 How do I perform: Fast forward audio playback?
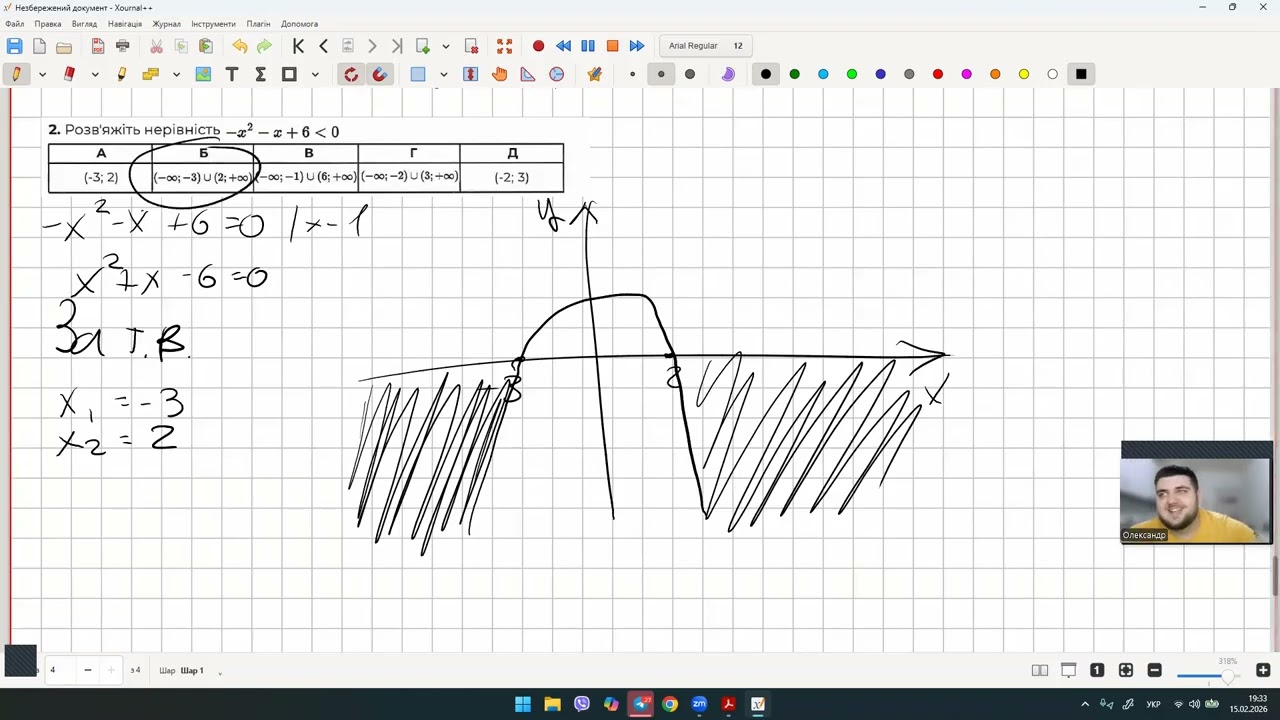637,46
